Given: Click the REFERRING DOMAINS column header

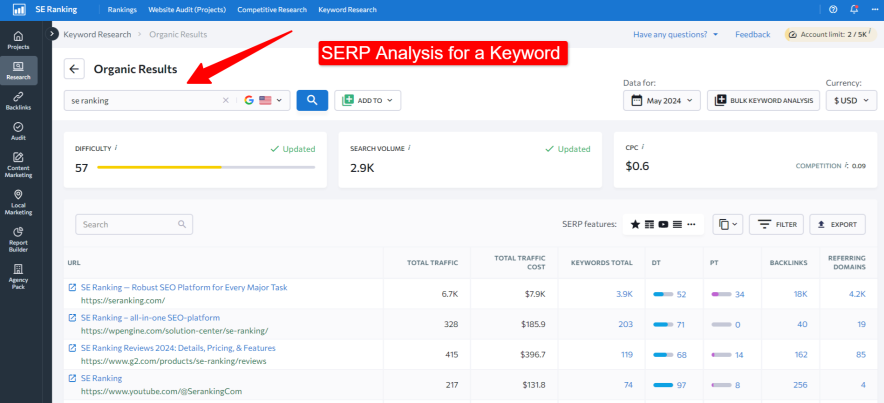Looking at the screenshot, I should tap(847, 263).
